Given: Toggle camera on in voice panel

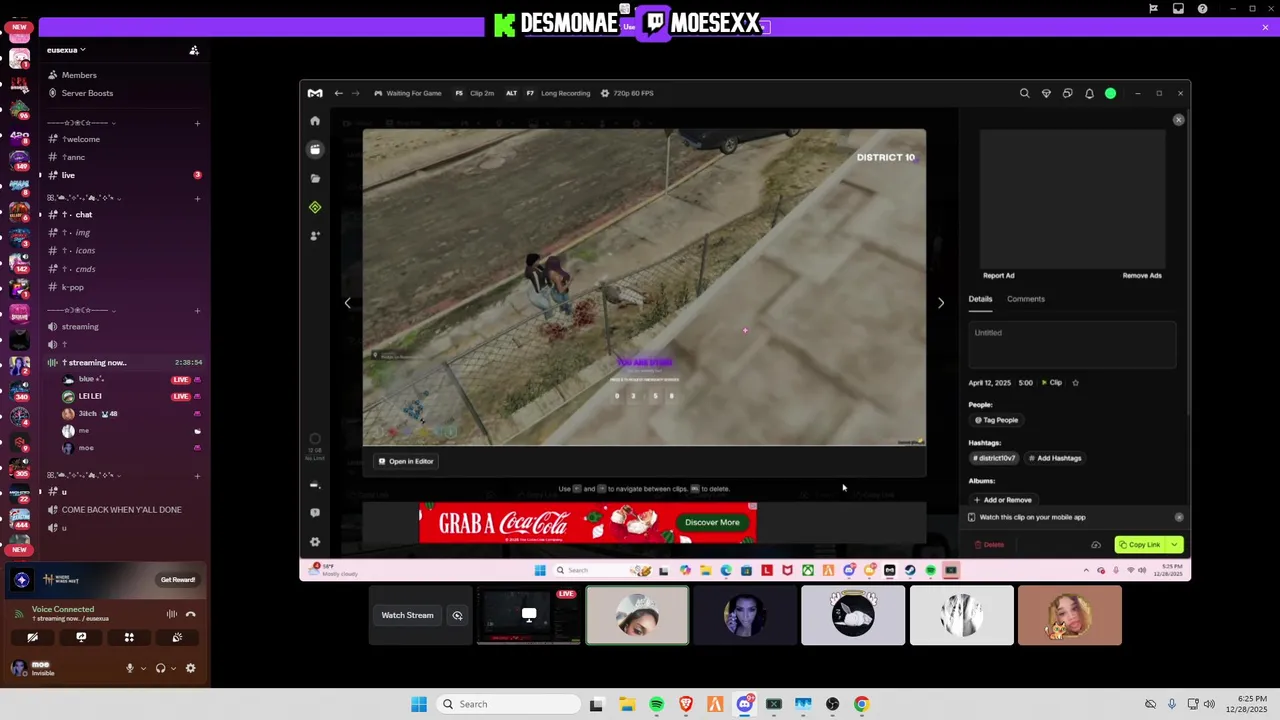Looking at the screenshot, I should [33, 637].
